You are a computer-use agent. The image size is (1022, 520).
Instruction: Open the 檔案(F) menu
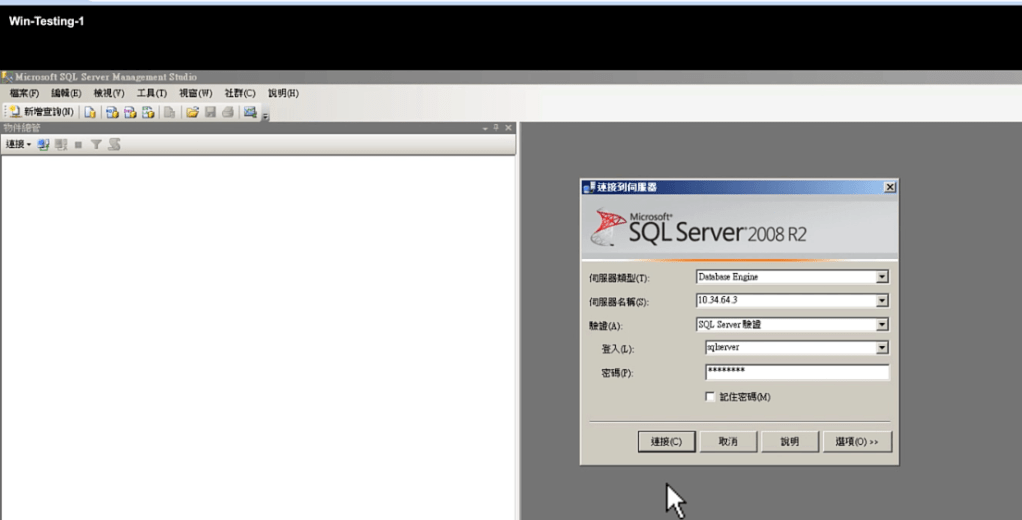[24, 93]
